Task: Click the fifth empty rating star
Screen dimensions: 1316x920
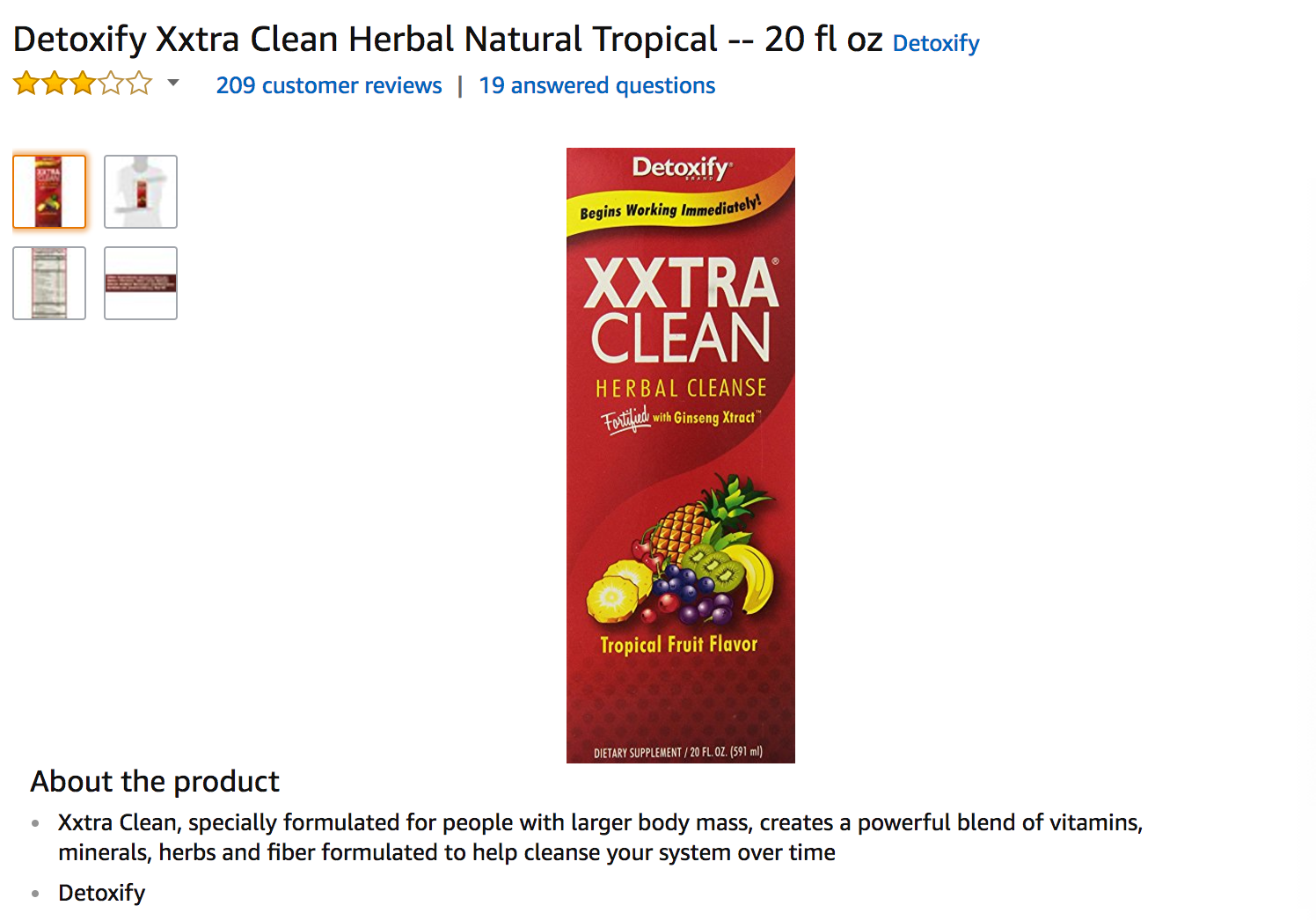Action: (x=139, y=84)
